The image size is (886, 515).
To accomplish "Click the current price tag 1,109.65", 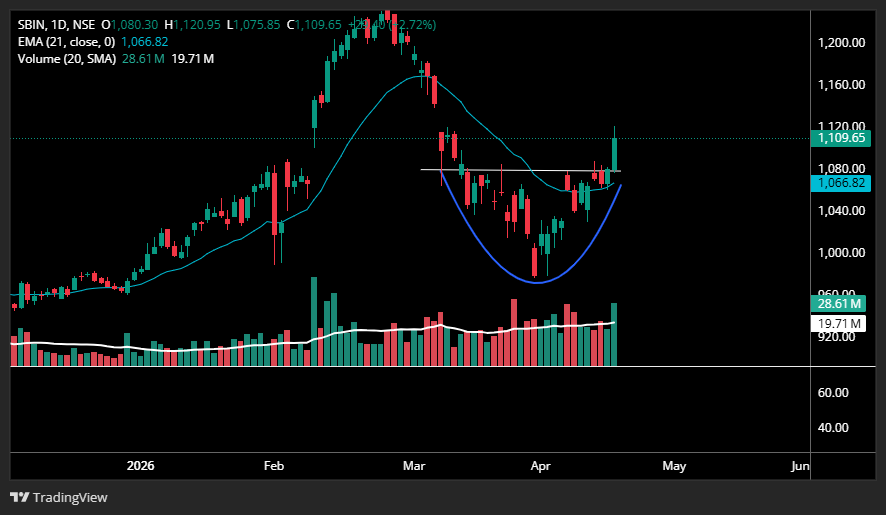I will 841,138.
